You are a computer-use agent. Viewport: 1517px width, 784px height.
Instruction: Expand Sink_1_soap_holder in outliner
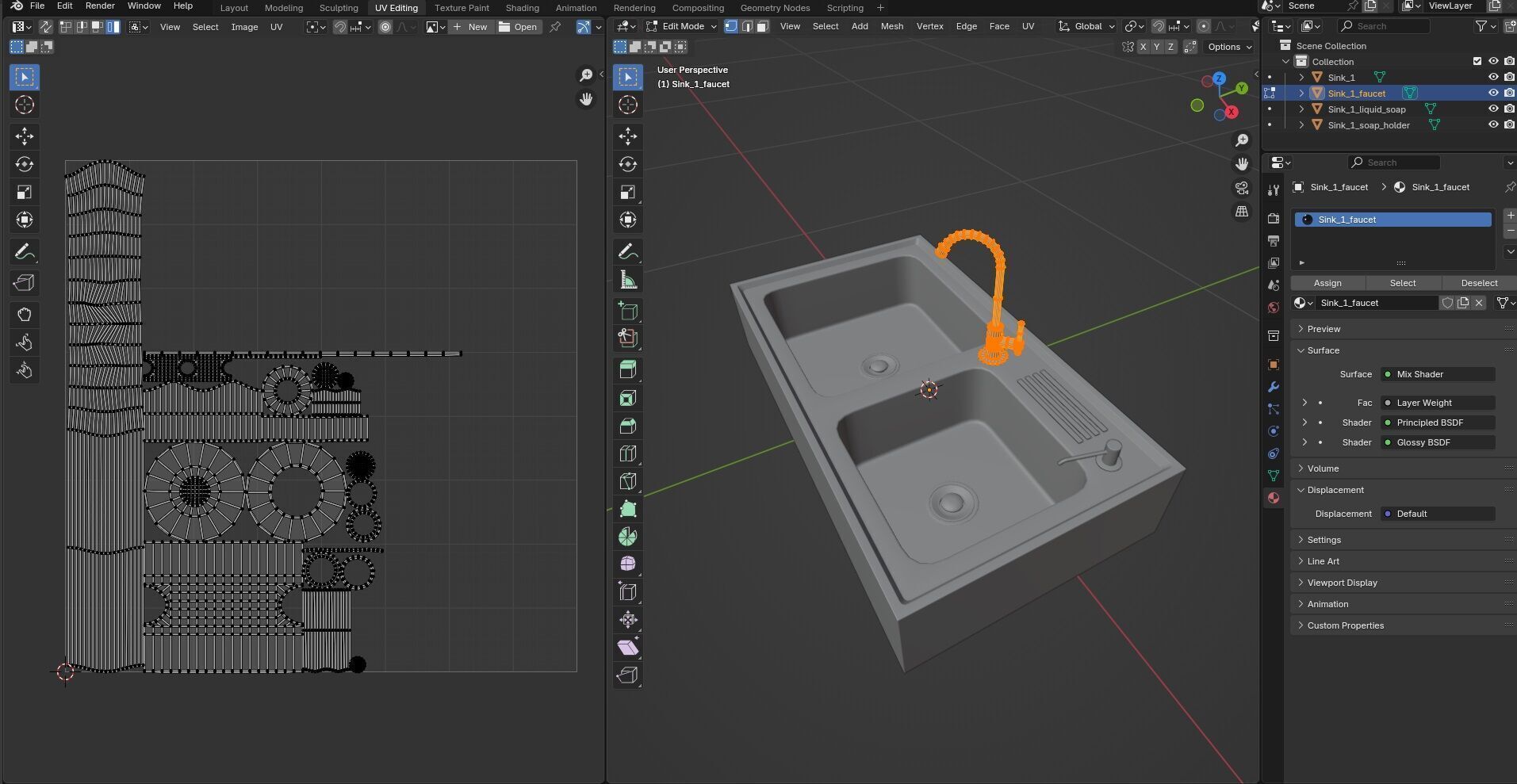[1301, 125]
